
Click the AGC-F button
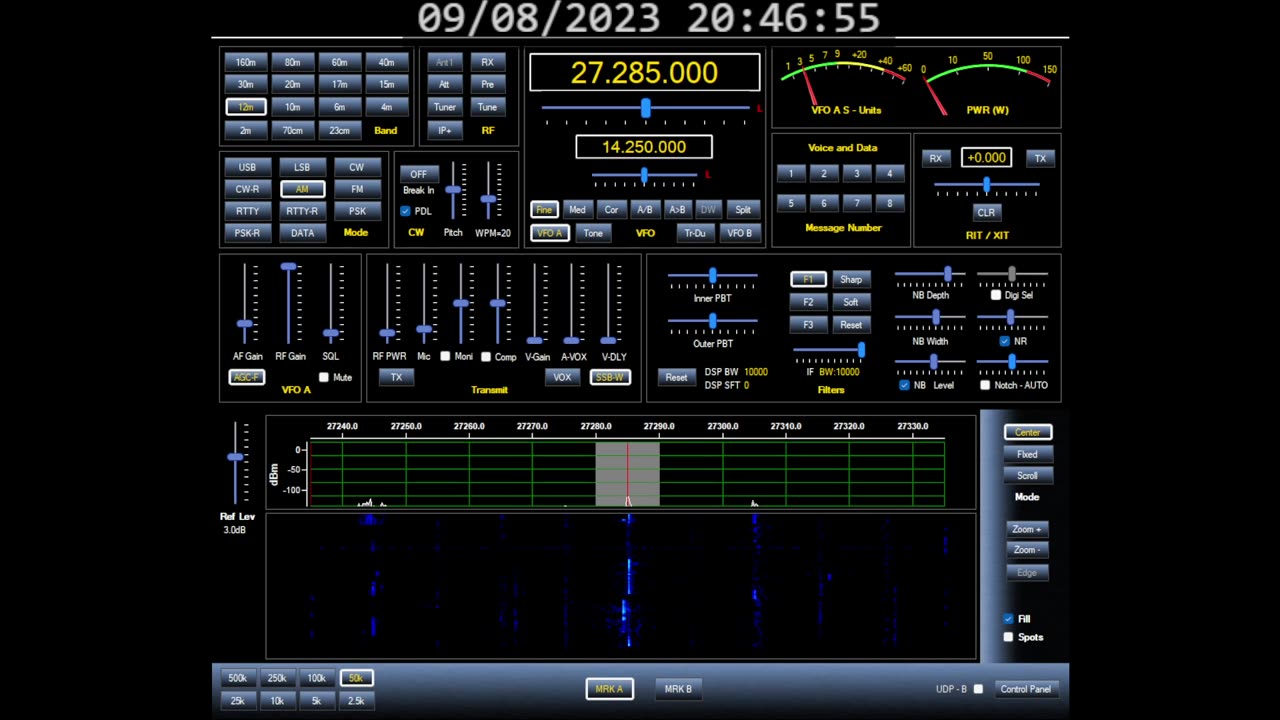[x=246, y=377]
